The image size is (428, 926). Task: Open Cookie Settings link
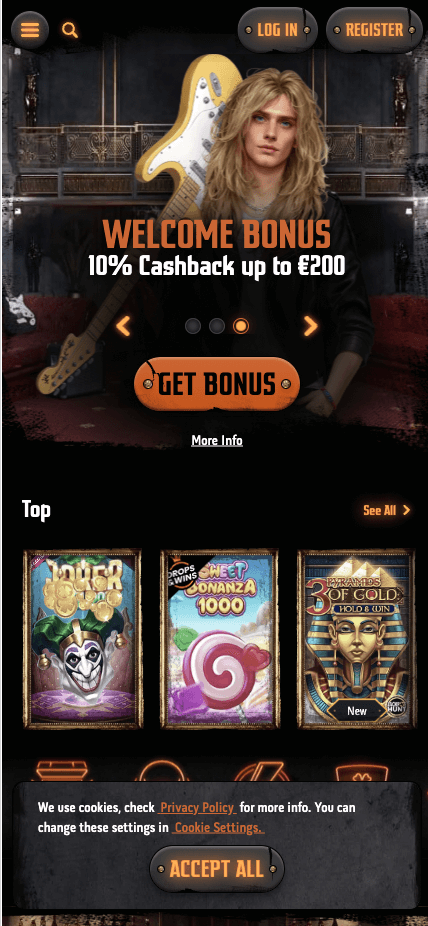point(218,828)
